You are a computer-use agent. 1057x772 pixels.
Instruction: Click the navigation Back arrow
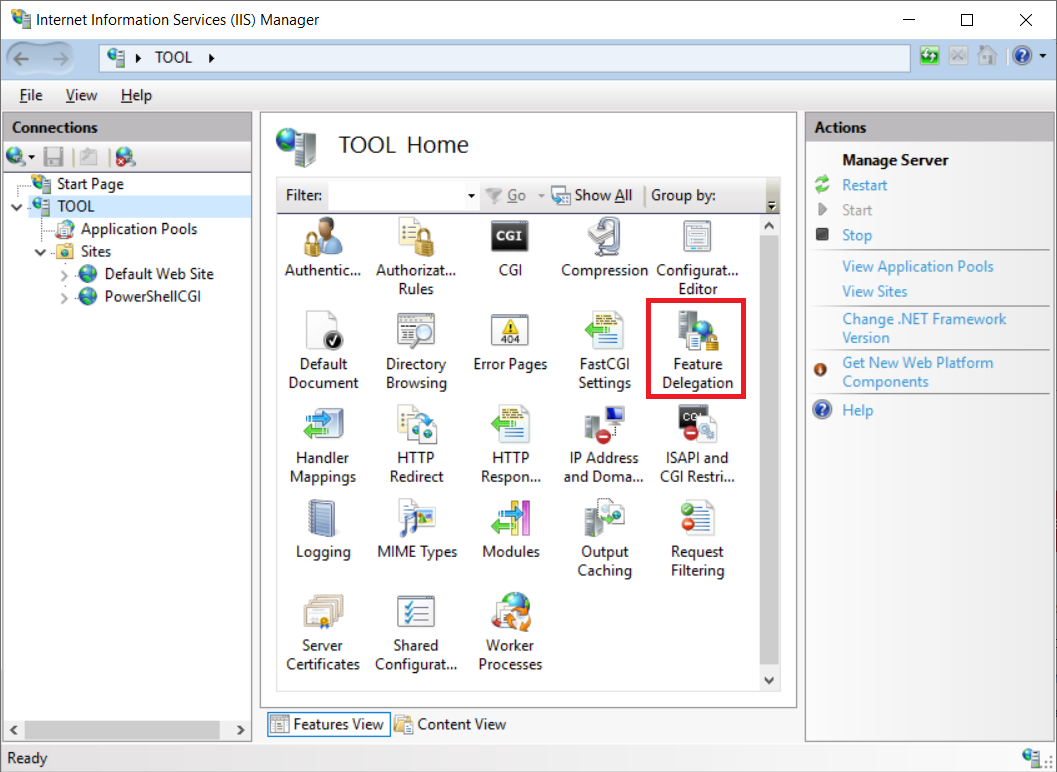(x=21, y=59)
